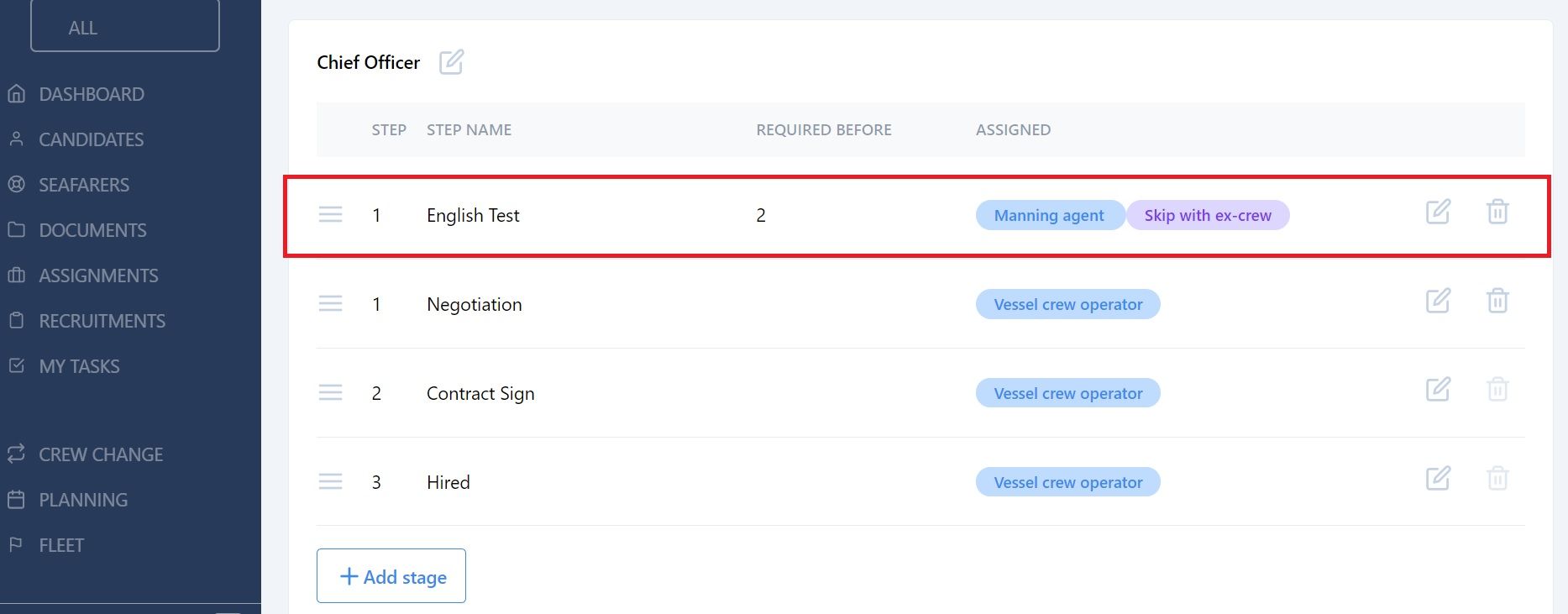Delete the English Test step
The width and height of the screenshot is (1568, 614).
pos(1497,212)
